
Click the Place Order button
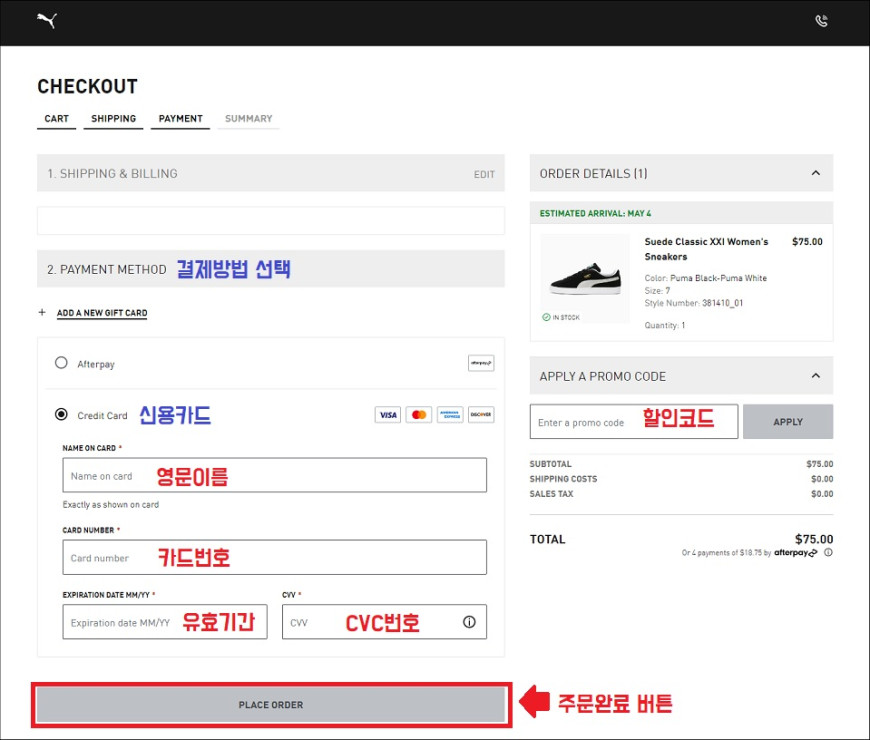click(271, 704)
